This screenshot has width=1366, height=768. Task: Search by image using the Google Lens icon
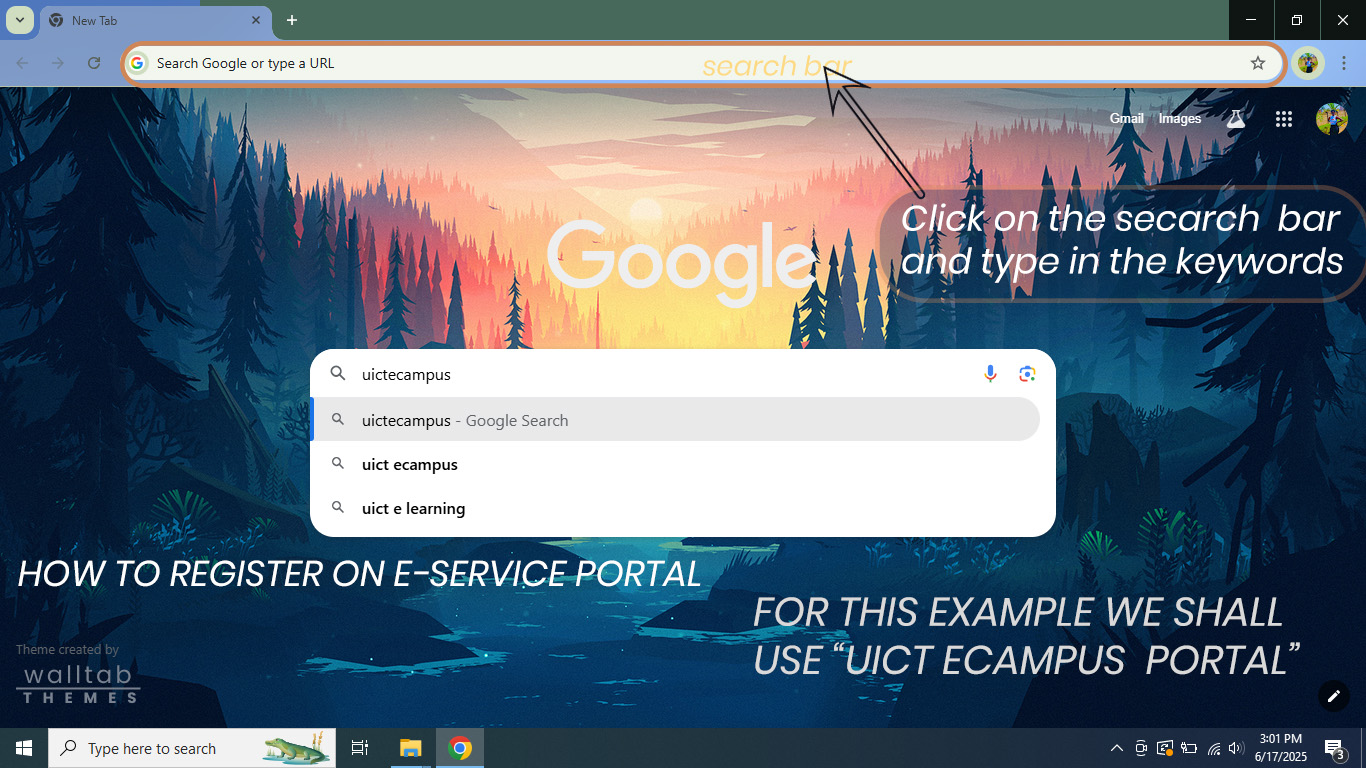(x=1027, y=373)
